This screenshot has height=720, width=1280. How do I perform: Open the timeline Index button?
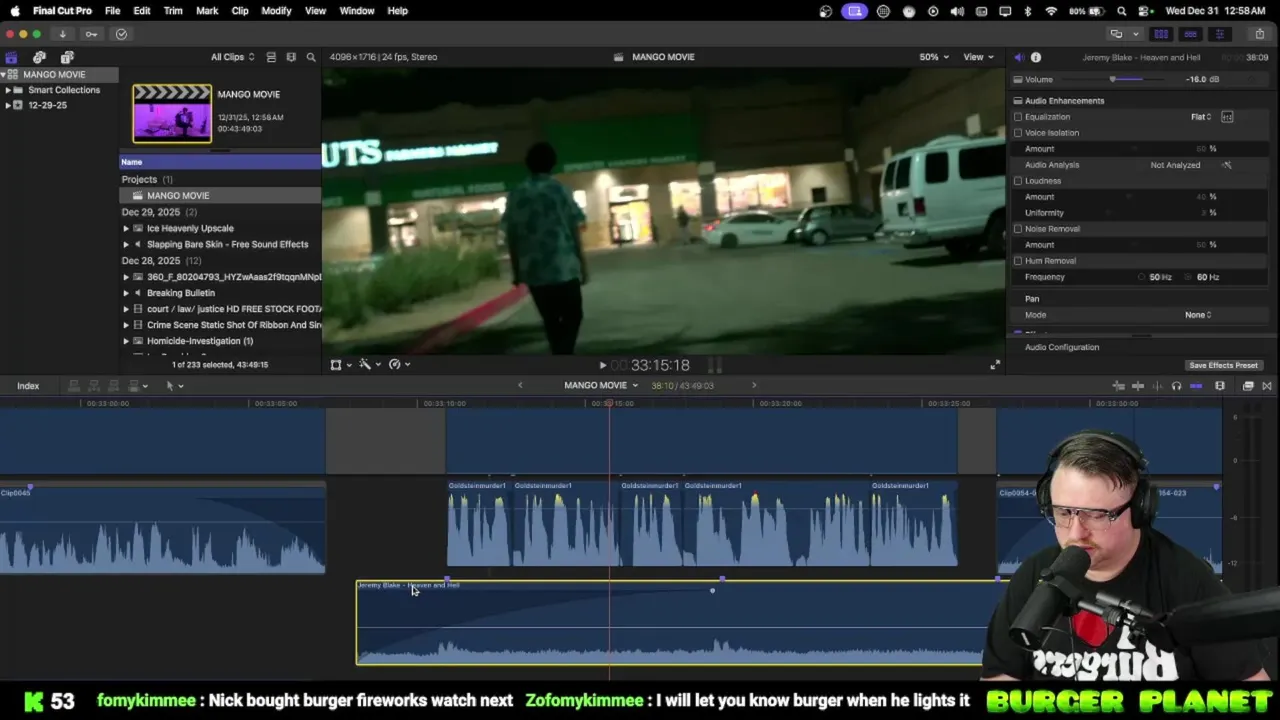coord(28,386)
